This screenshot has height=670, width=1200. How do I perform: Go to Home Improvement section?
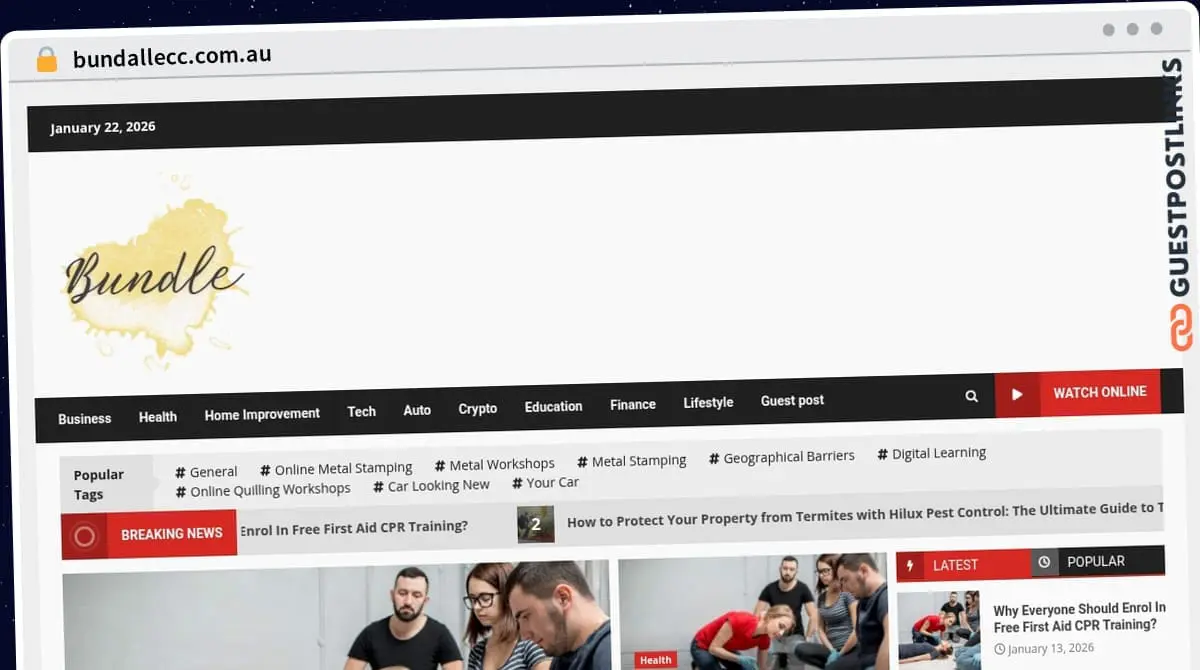262,414
